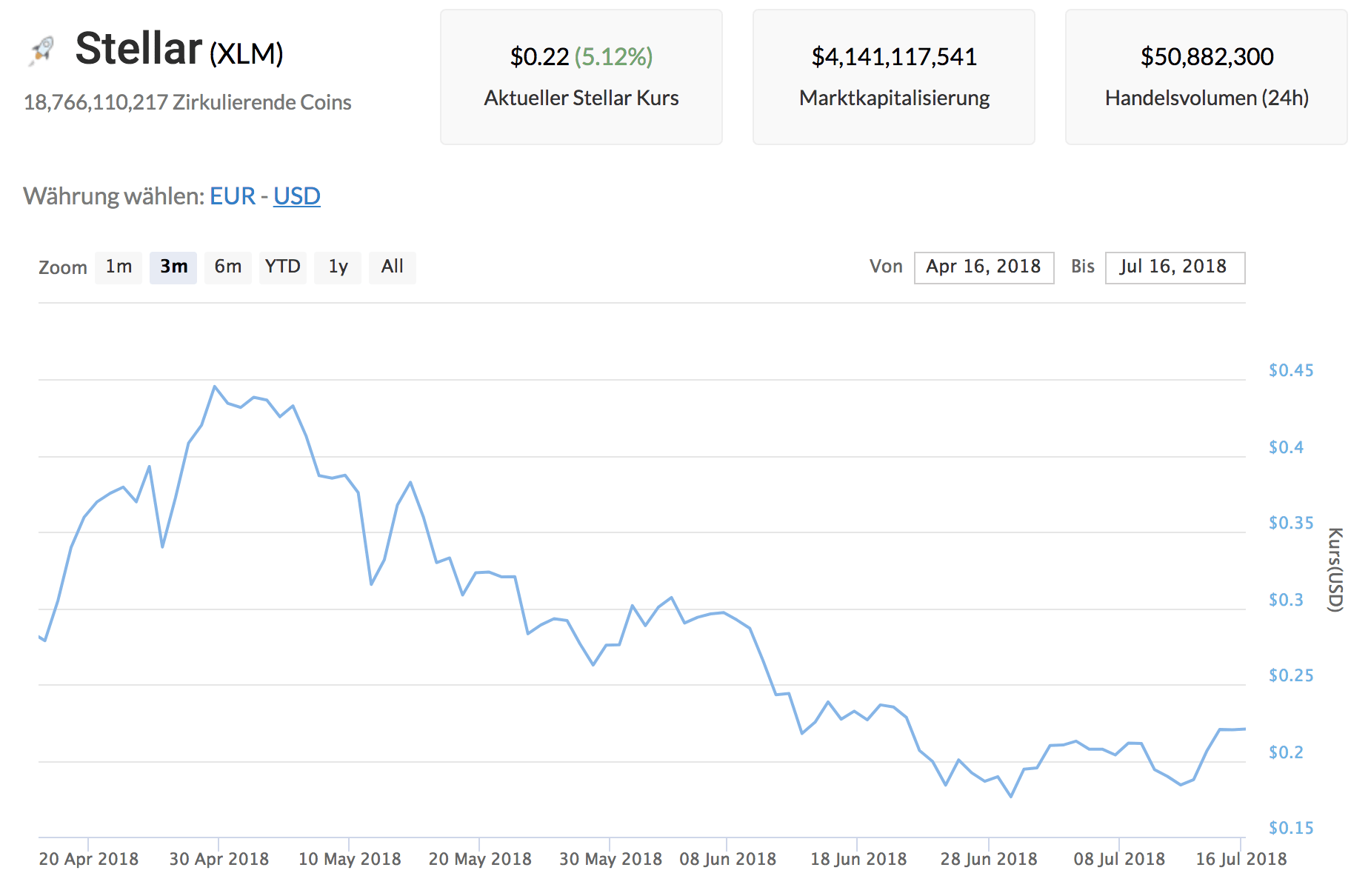This screenshot has height=896, width=1351.
Task: Switch currency to EUR
Action: click(233, 195)
